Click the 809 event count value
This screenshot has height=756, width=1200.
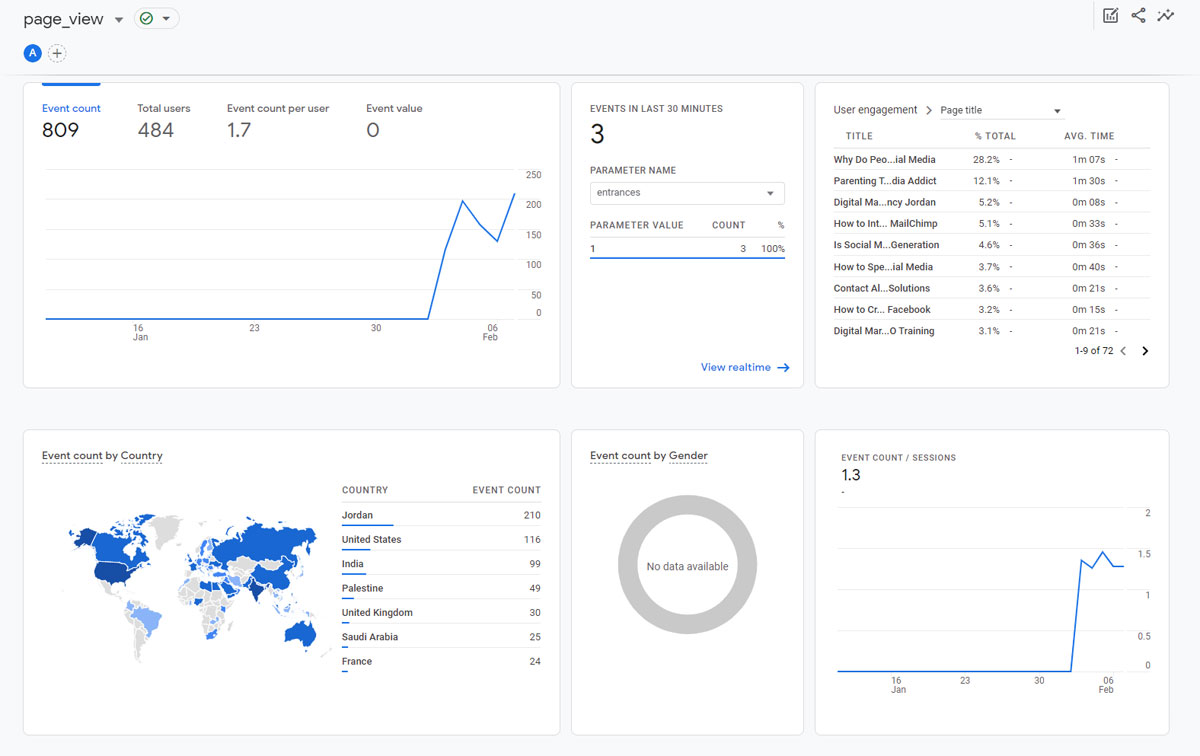[60, 130]
